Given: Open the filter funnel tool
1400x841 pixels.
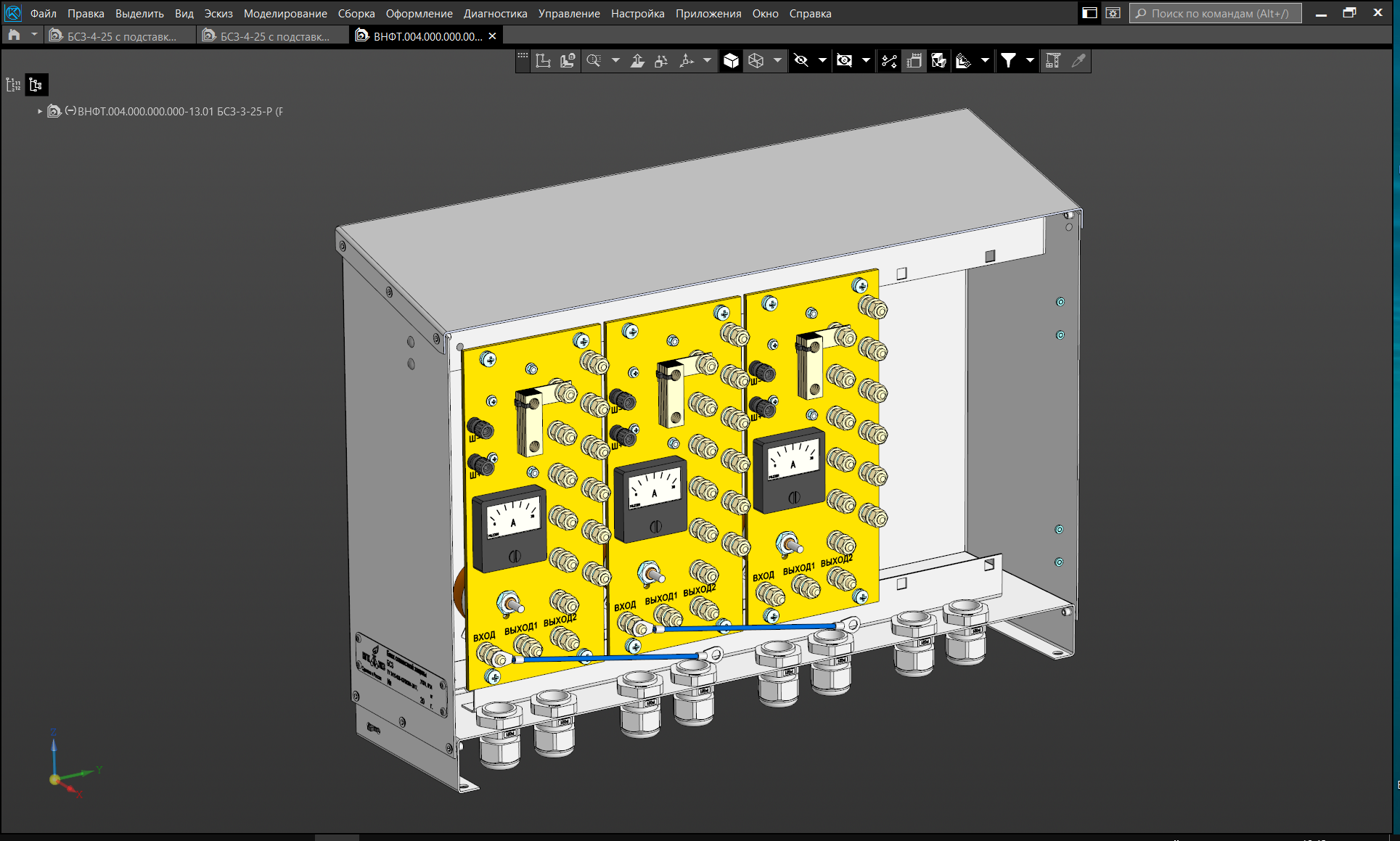Looking at the screenshot, I should pos(1008,61).
